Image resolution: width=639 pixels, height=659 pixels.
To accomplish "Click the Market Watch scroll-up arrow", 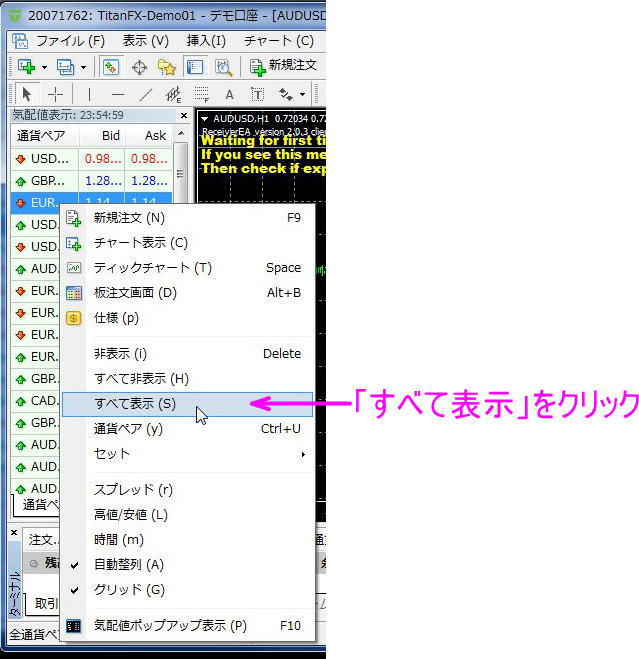I will tap(181, 134).
